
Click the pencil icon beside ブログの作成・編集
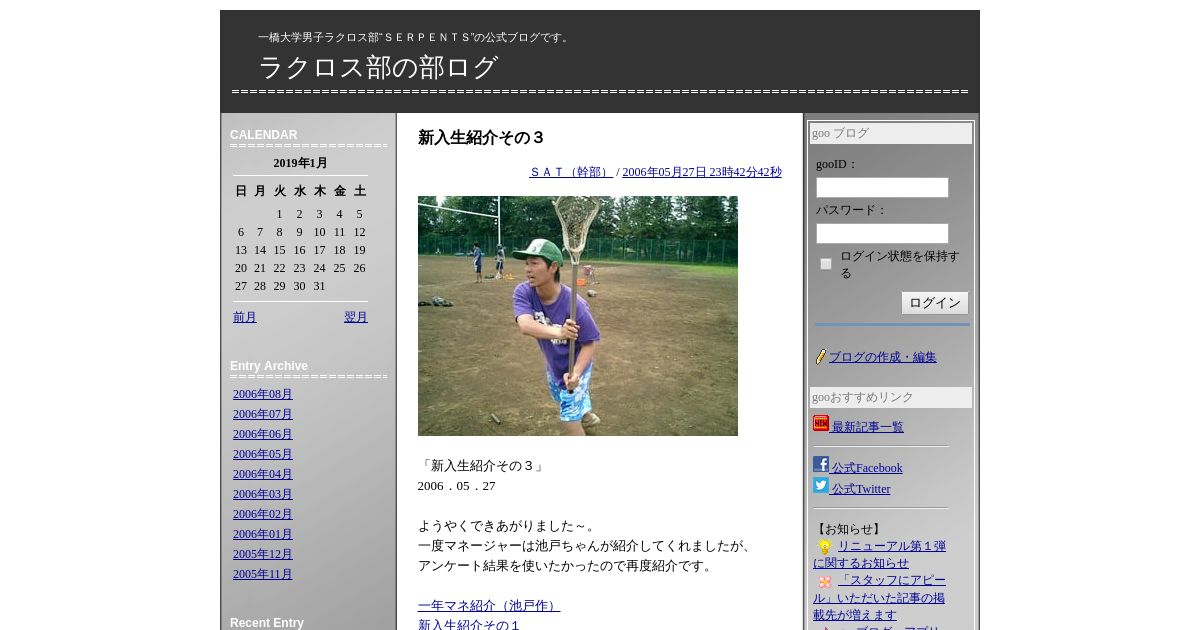821,357
